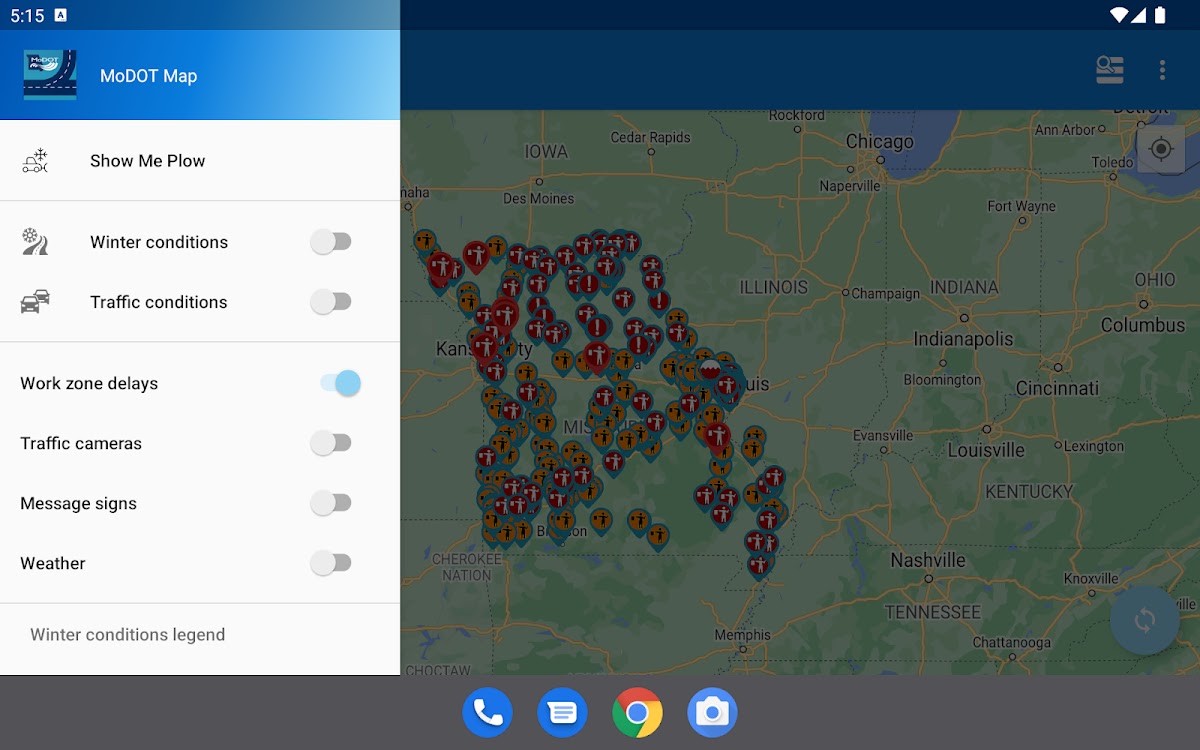Tap the Work zone delays label

click(89, 383)
